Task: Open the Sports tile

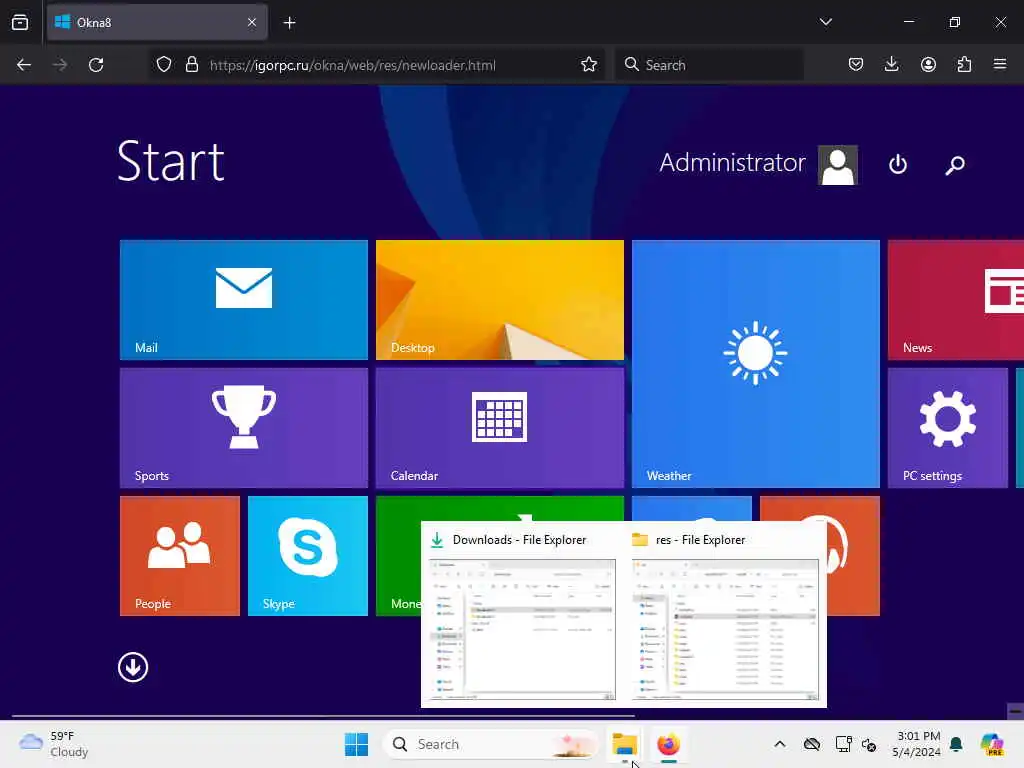Action: 244,428
